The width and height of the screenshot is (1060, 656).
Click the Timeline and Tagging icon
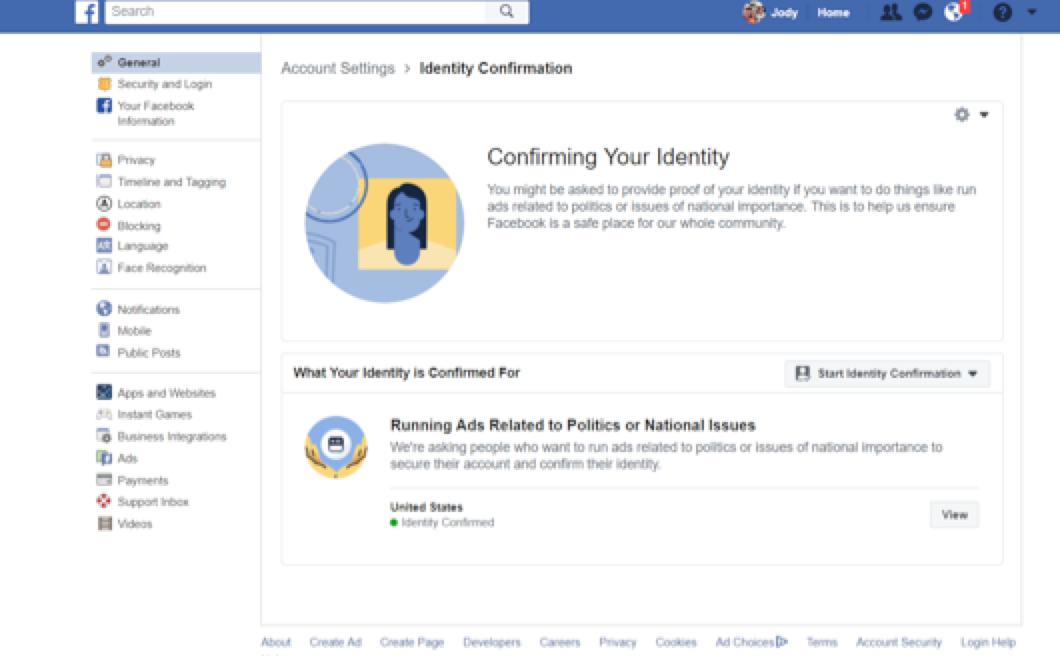104,181
